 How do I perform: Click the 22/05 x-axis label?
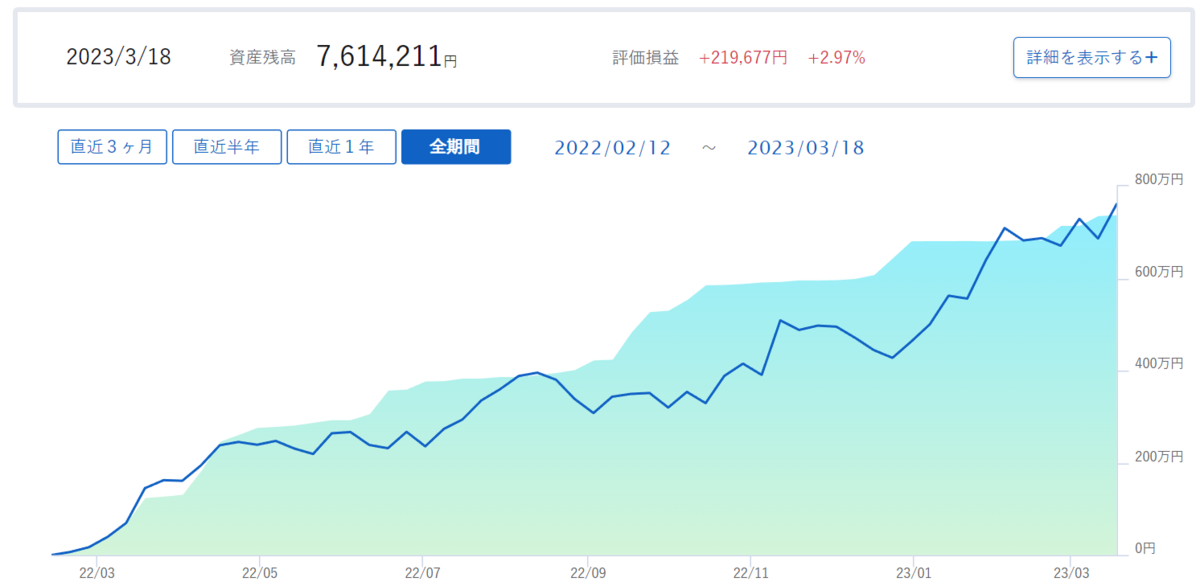point(259,573)
